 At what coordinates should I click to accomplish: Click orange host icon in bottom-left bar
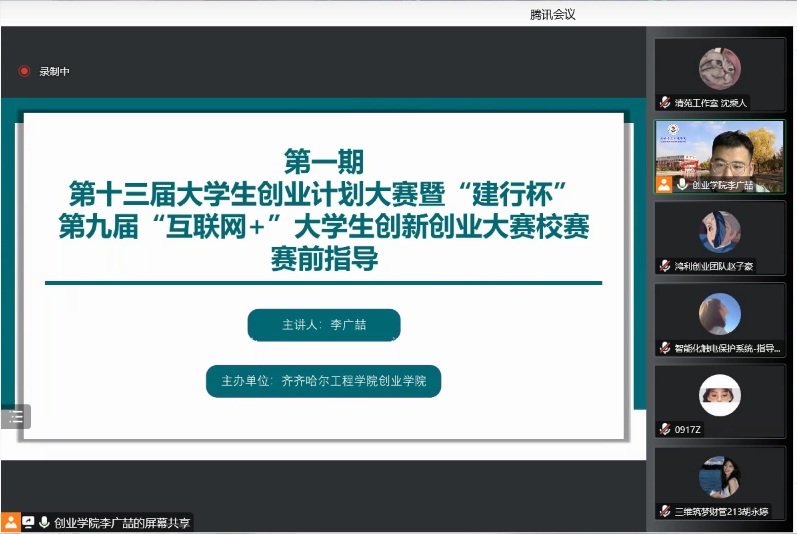[11, 522]
